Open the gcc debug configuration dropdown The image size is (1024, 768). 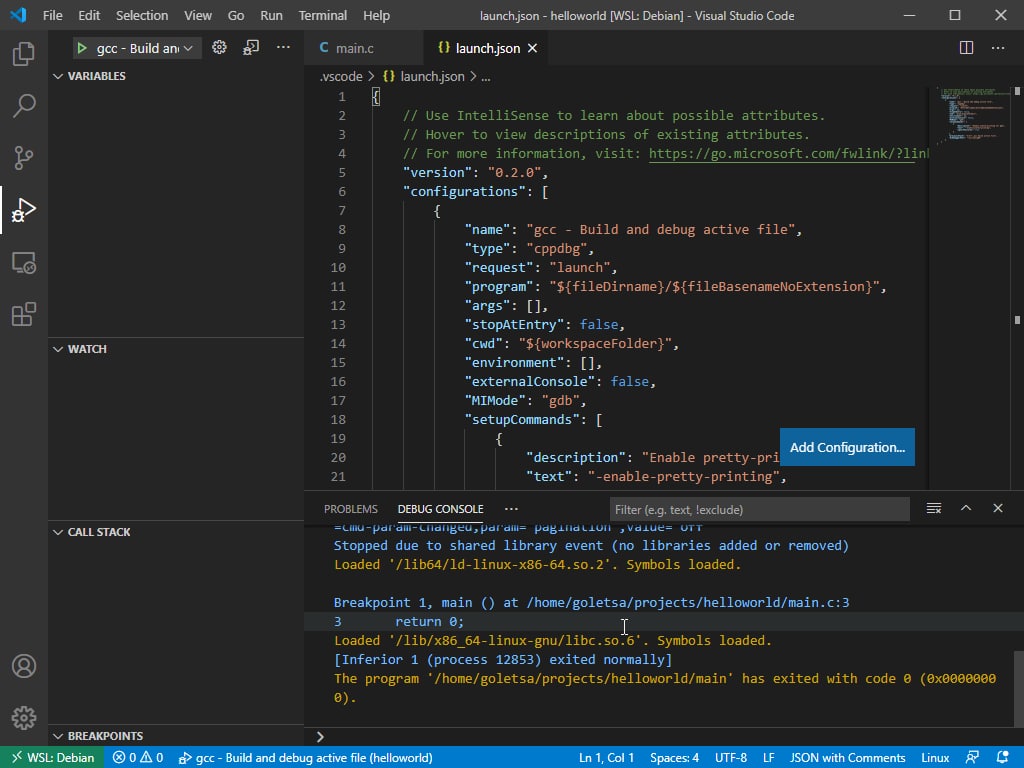tap(144, 48)
